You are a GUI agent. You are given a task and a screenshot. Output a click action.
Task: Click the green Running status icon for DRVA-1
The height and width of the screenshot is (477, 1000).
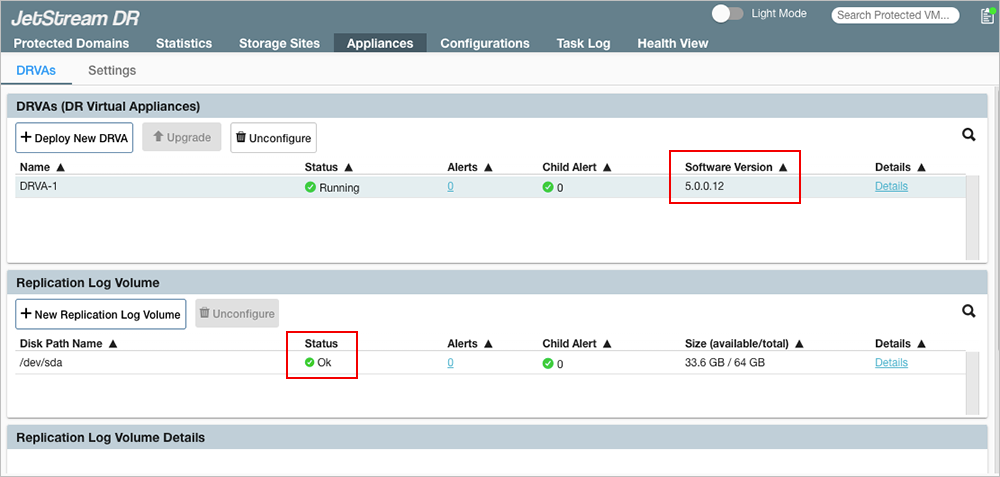tap(310, 187)
